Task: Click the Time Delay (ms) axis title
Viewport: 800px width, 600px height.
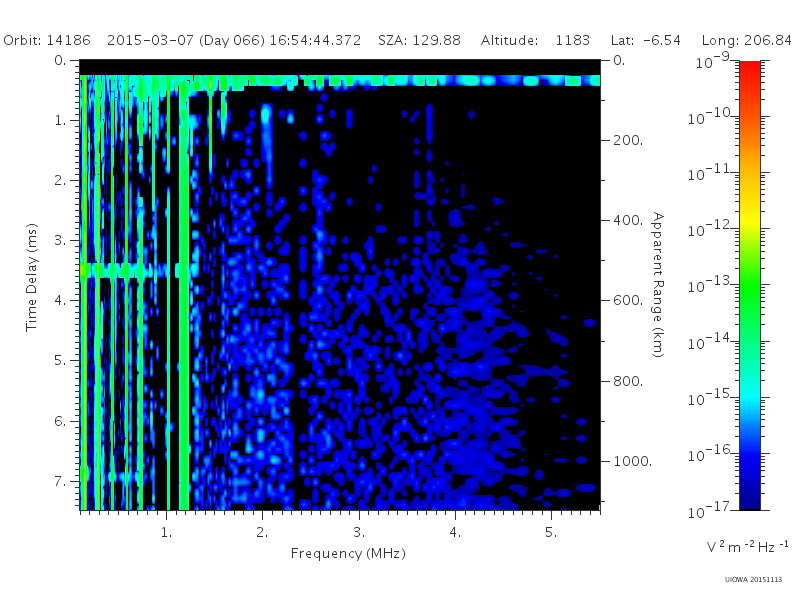Action: click(x=32, y=278)
